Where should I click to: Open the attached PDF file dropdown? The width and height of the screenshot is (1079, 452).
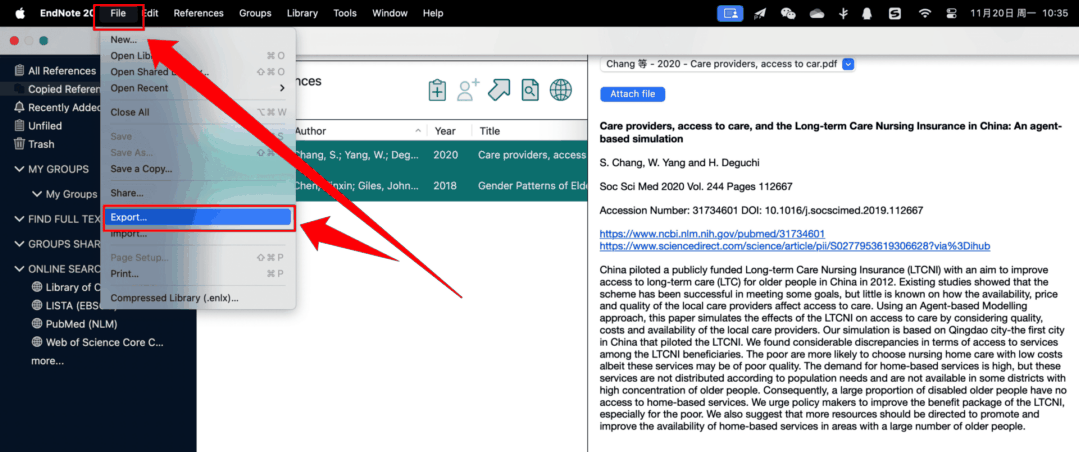click(848, 64)
